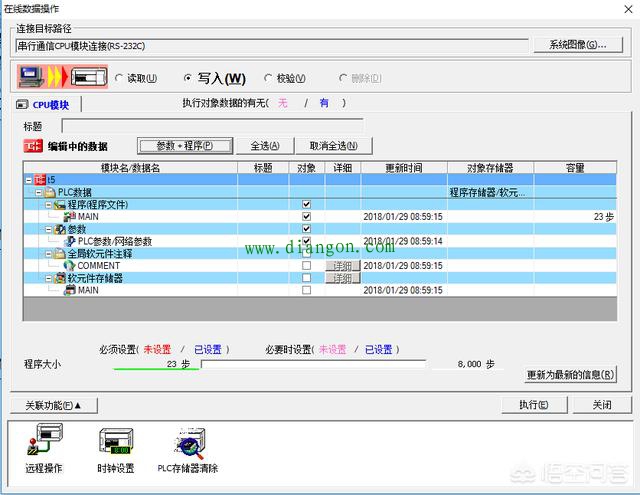
Task: Select the 校验 verify radio button
Action: coord(268,78)
